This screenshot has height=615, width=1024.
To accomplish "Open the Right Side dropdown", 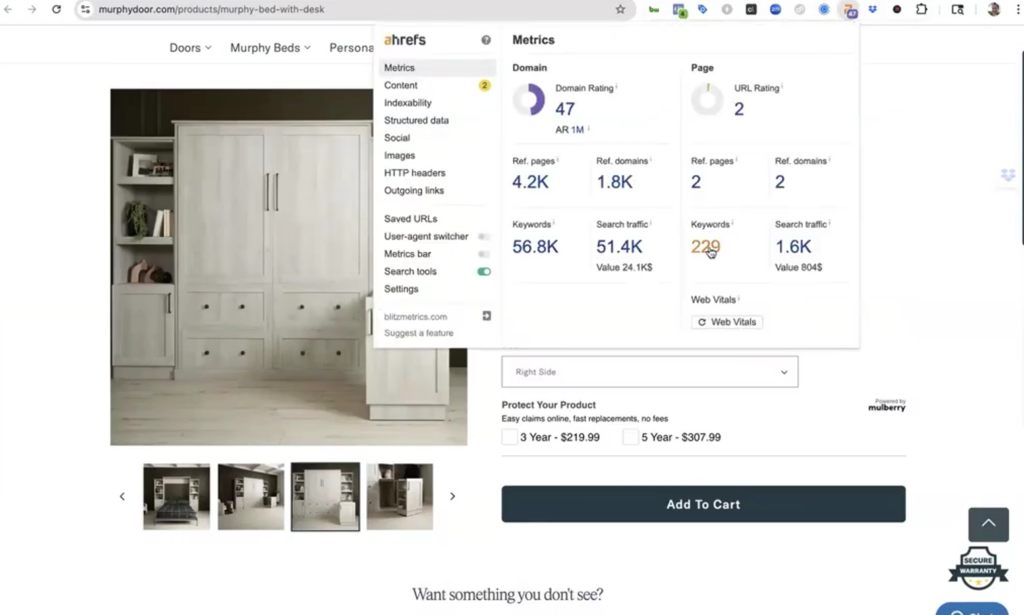I will pos(649,372).
